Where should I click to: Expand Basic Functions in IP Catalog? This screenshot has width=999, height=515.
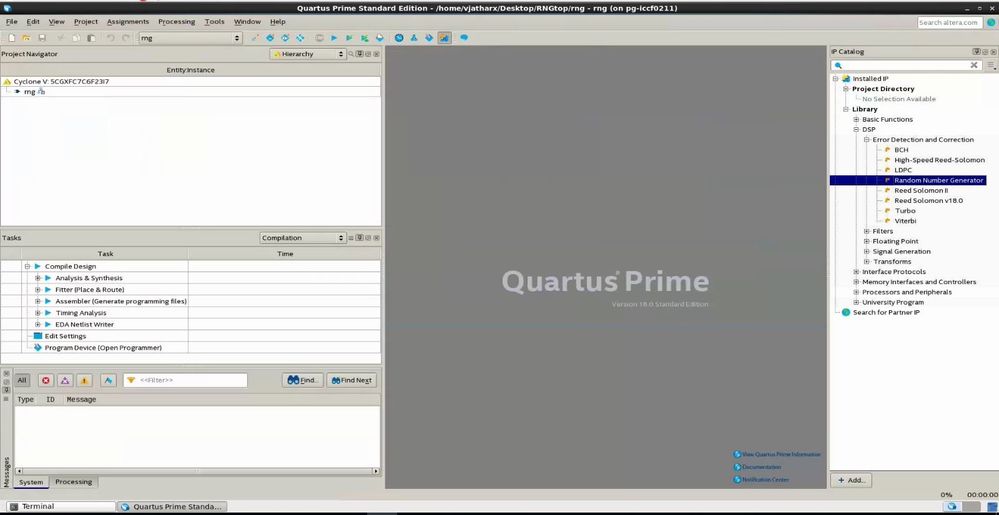(856, 119)
